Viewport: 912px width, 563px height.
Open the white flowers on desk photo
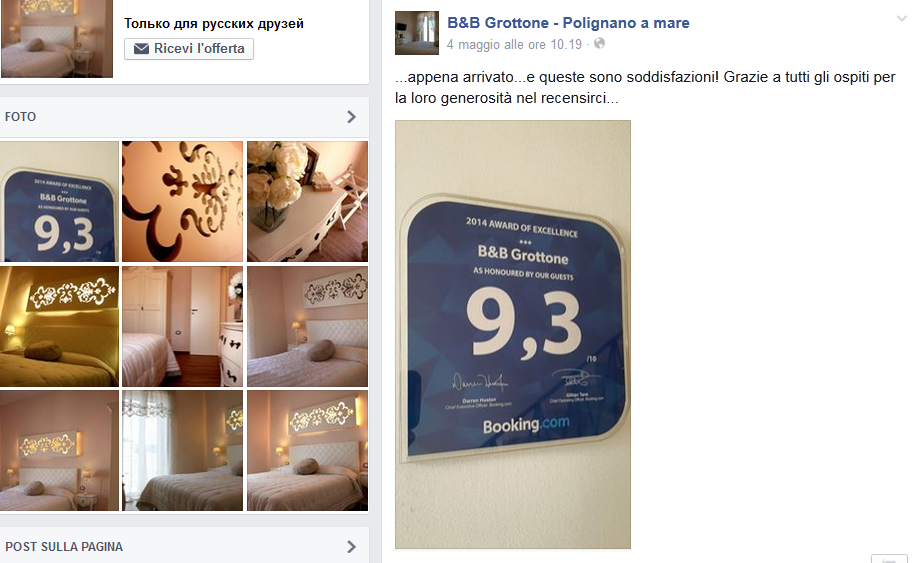pos(308,201)
